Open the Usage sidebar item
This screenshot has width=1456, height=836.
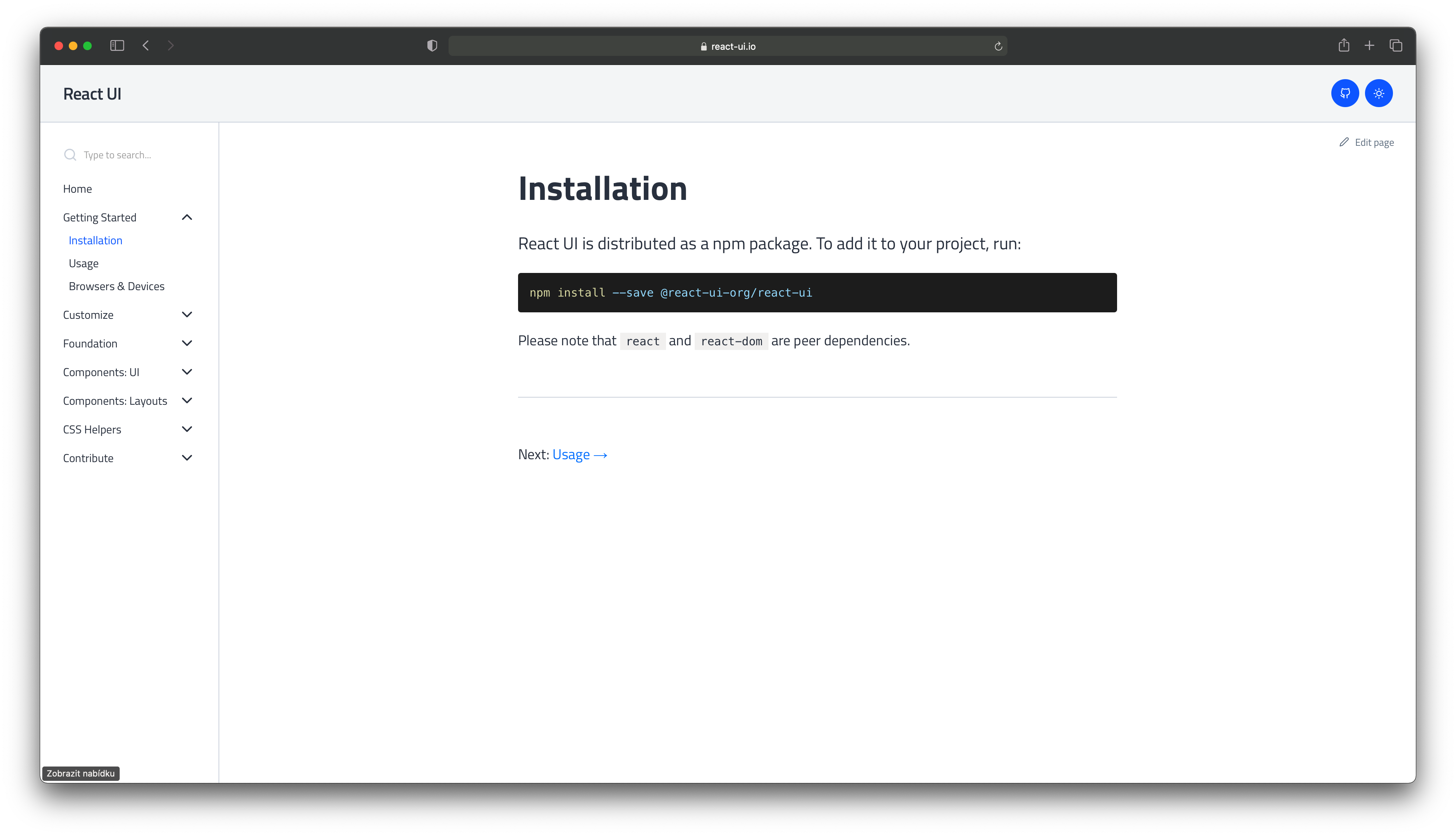pyautogui.click(x=83, y=264)
